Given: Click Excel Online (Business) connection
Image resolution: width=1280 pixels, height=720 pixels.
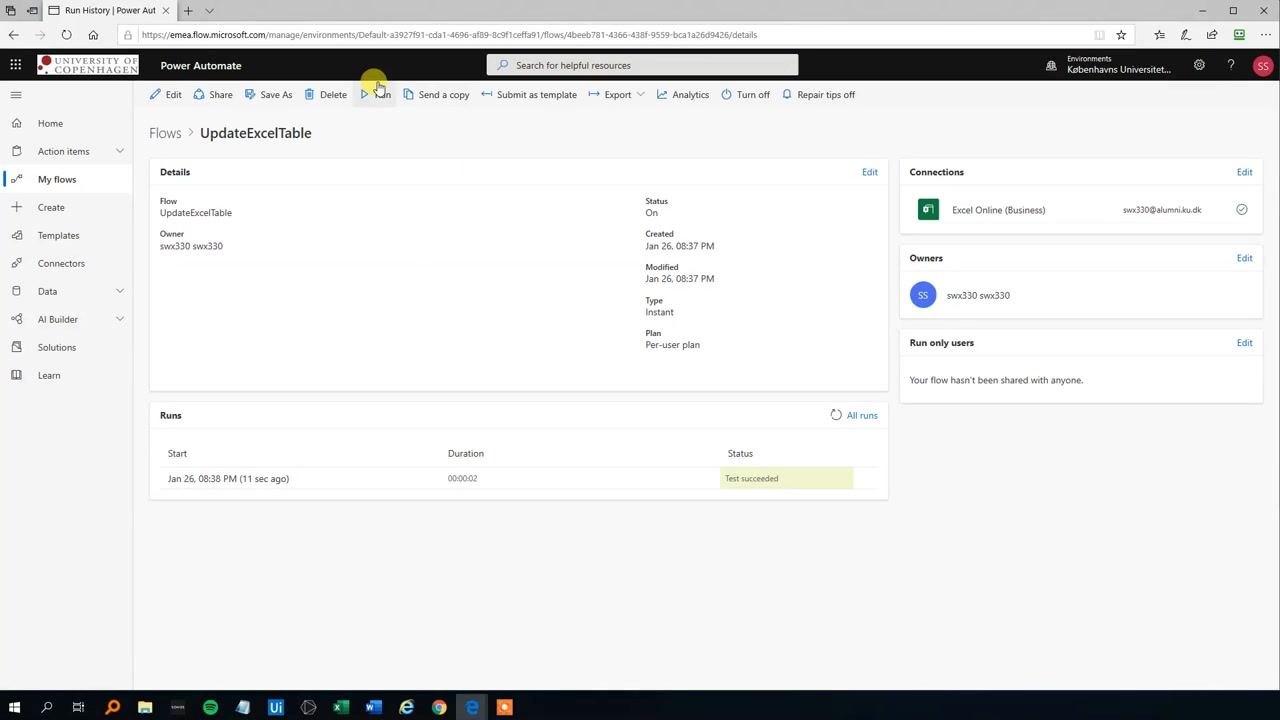Looking at the screenshot, I should [998, 210].
